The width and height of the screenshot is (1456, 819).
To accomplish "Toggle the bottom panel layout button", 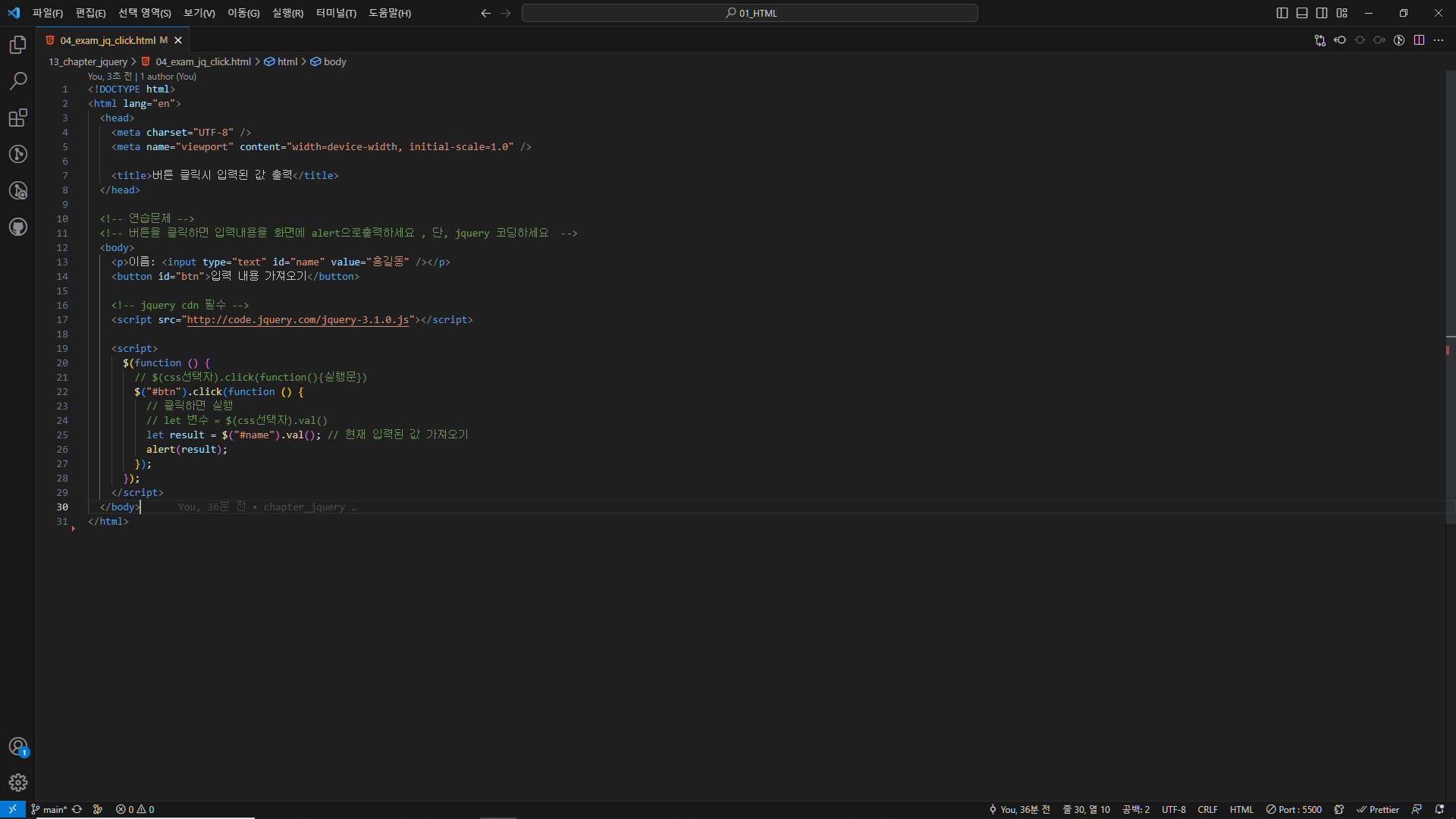I will point(1302,13).
